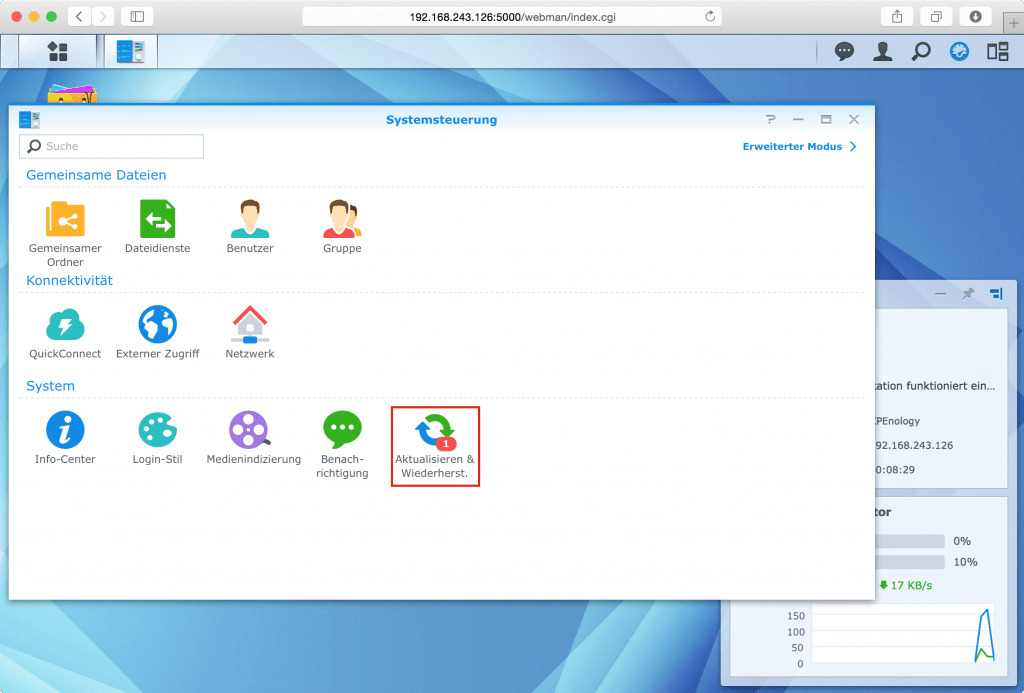Open the notifications speech bubble icon
The width and height of the screenshot is (1024, 693).
tap(844, 52)
